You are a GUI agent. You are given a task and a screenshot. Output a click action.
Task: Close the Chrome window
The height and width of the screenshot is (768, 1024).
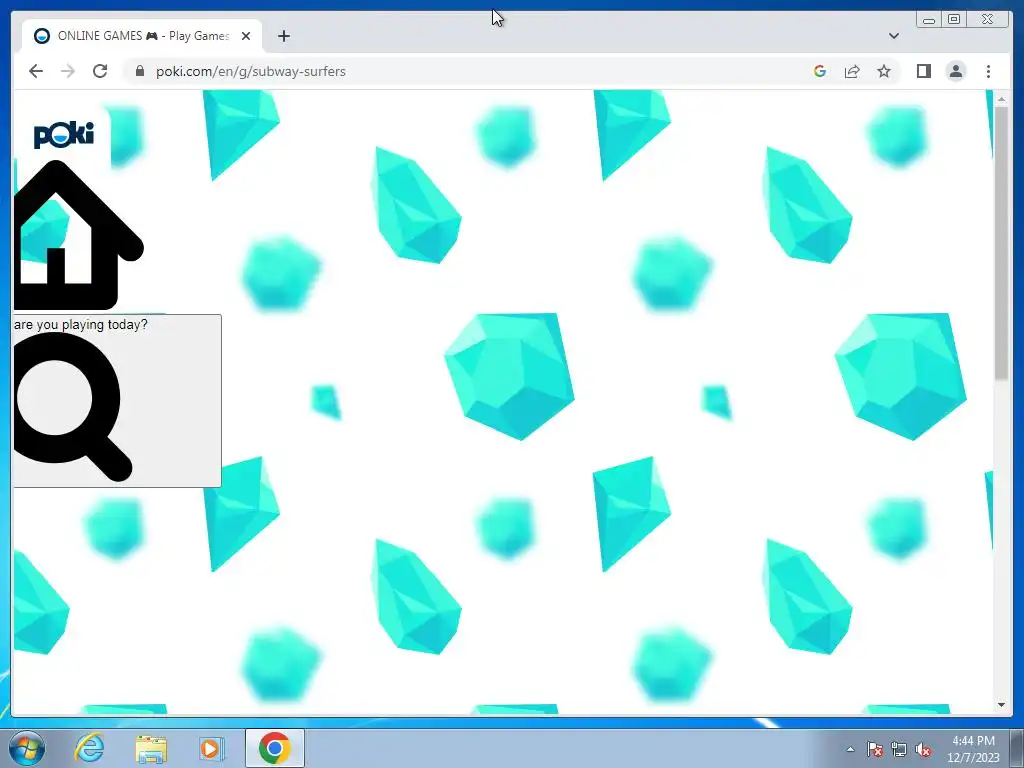point(988,20)
